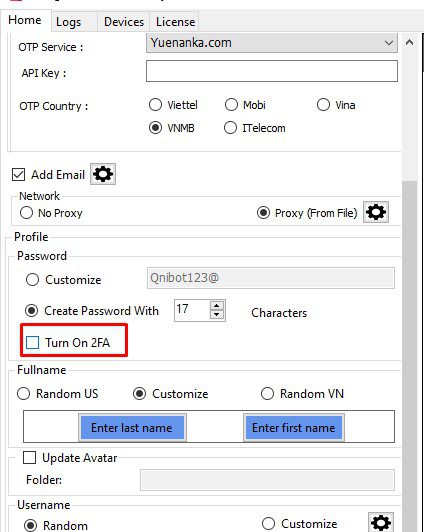
Task: Increase password character count with up arrow
Action: tap(217, 305)
